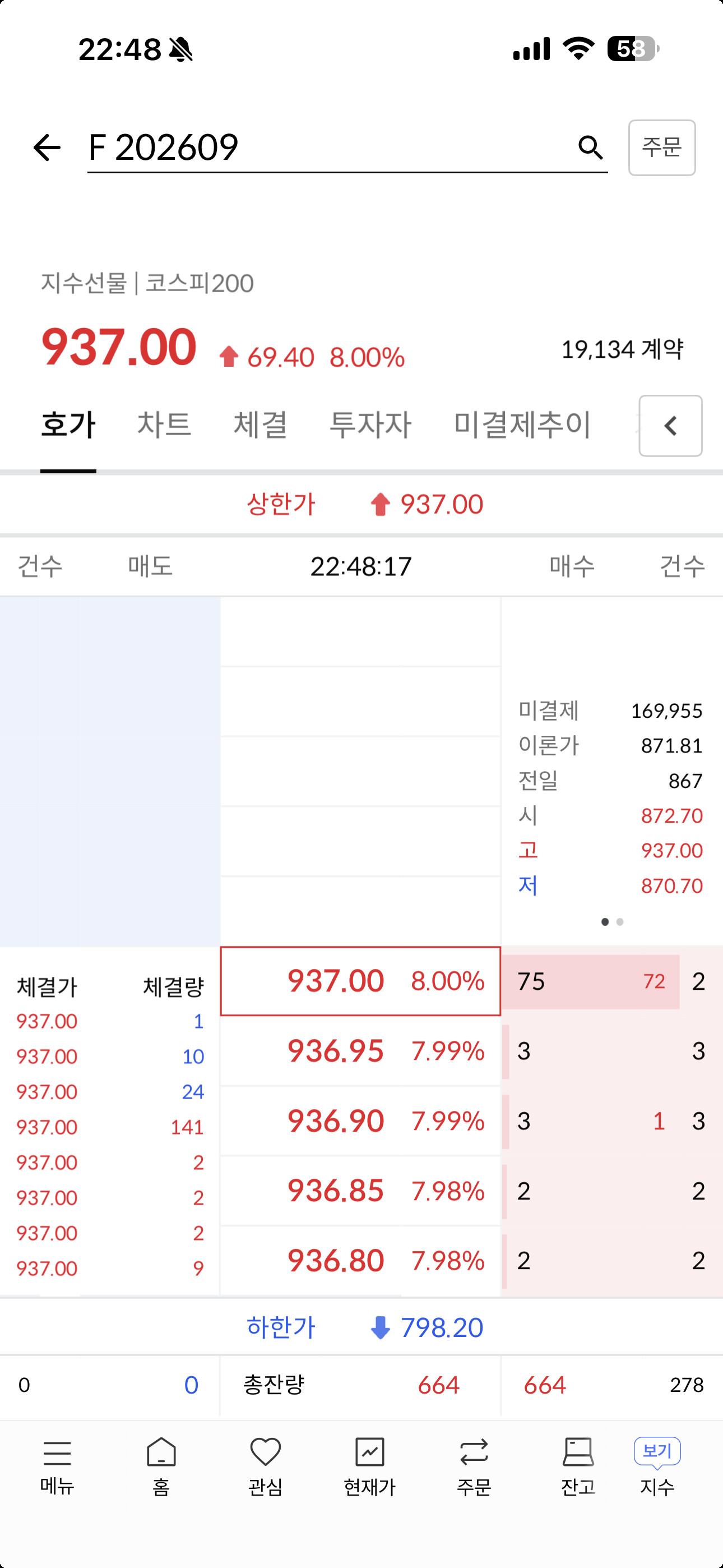Tap the F 202609 search field

pyautogui.click(x=328, y=148)
